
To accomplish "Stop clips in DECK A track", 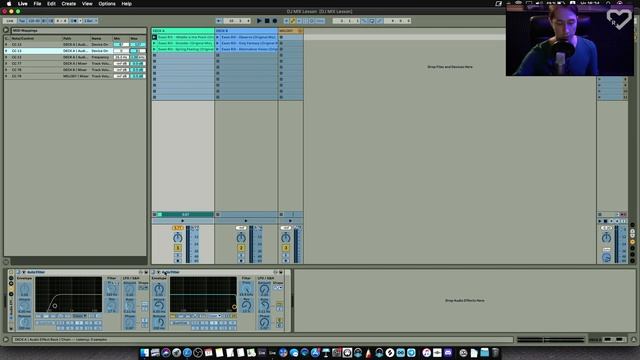I will pyautogui.click(x=154, y=214).
